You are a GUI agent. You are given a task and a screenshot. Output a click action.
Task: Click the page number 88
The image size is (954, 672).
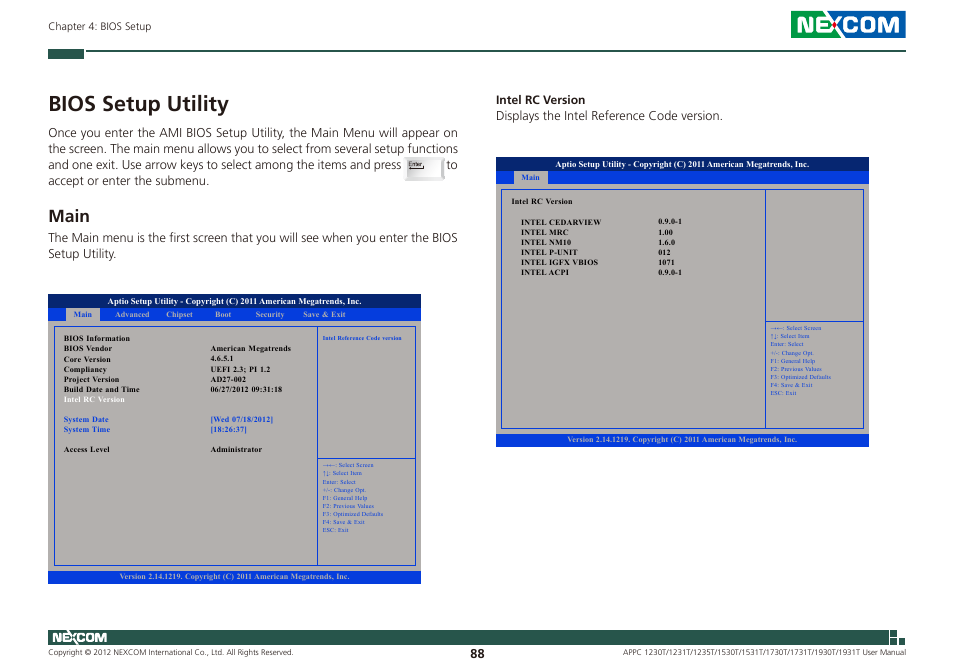tap(477, 654)
